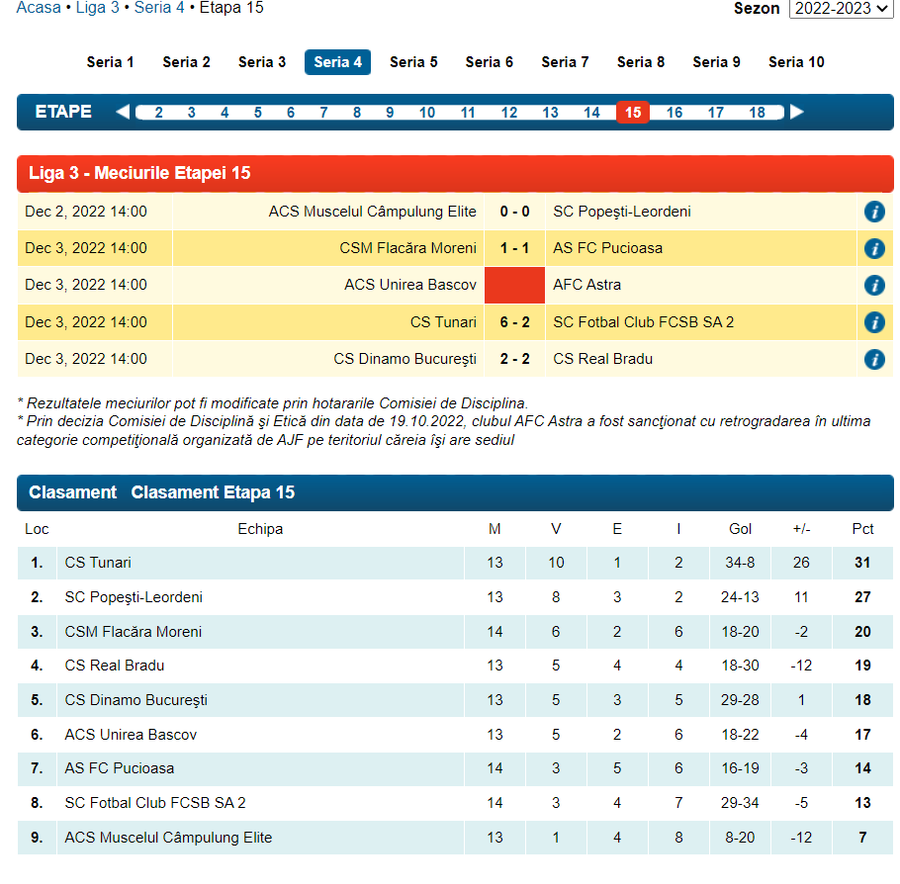The width and height of the screenshot is (900, 884).
Task: Select the highlighted etapa 15
Action: click(633, 112)
